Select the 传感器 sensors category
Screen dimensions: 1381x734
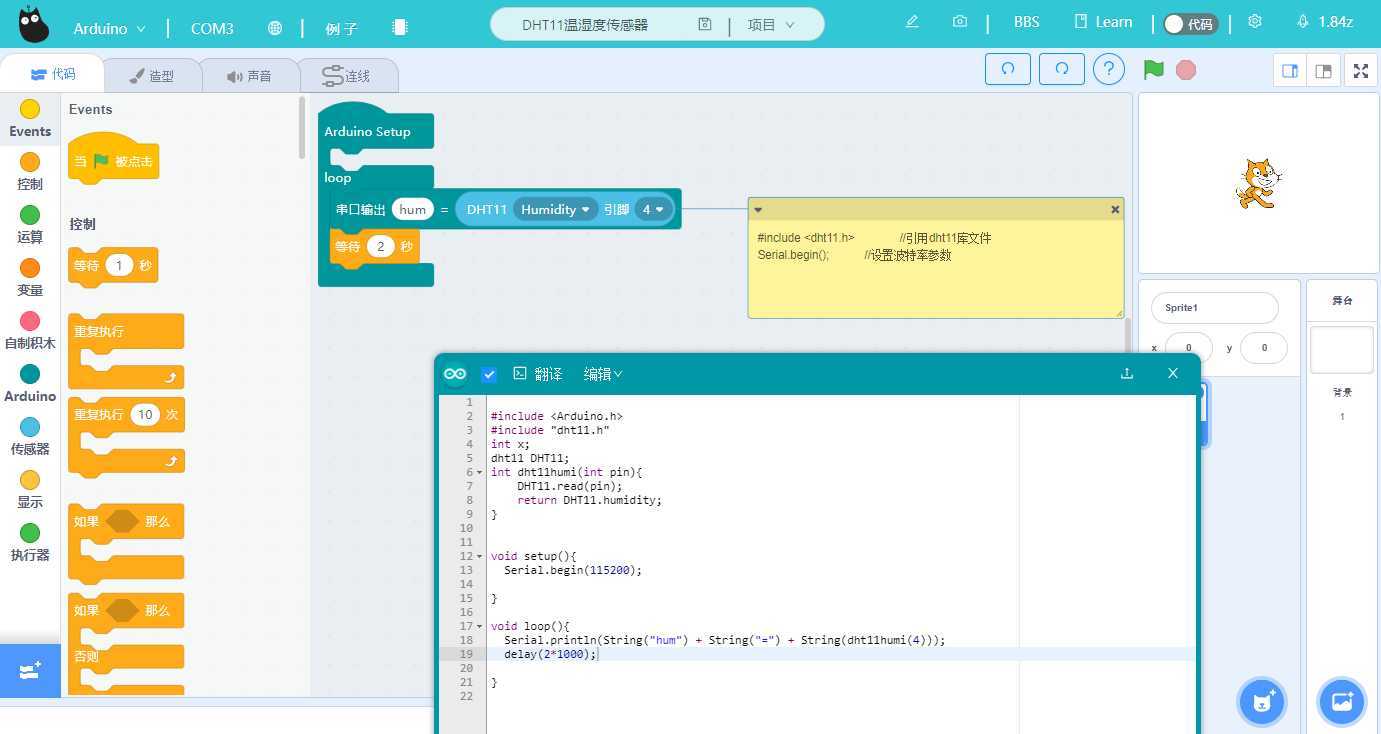pyautogui.click(x=30, y=436)
